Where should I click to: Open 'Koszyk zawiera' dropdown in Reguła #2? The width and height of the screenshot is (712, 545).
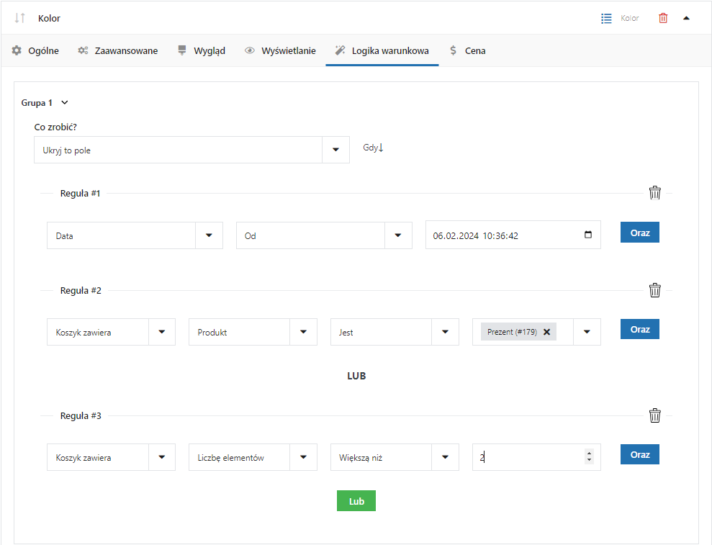pos(111,332)
